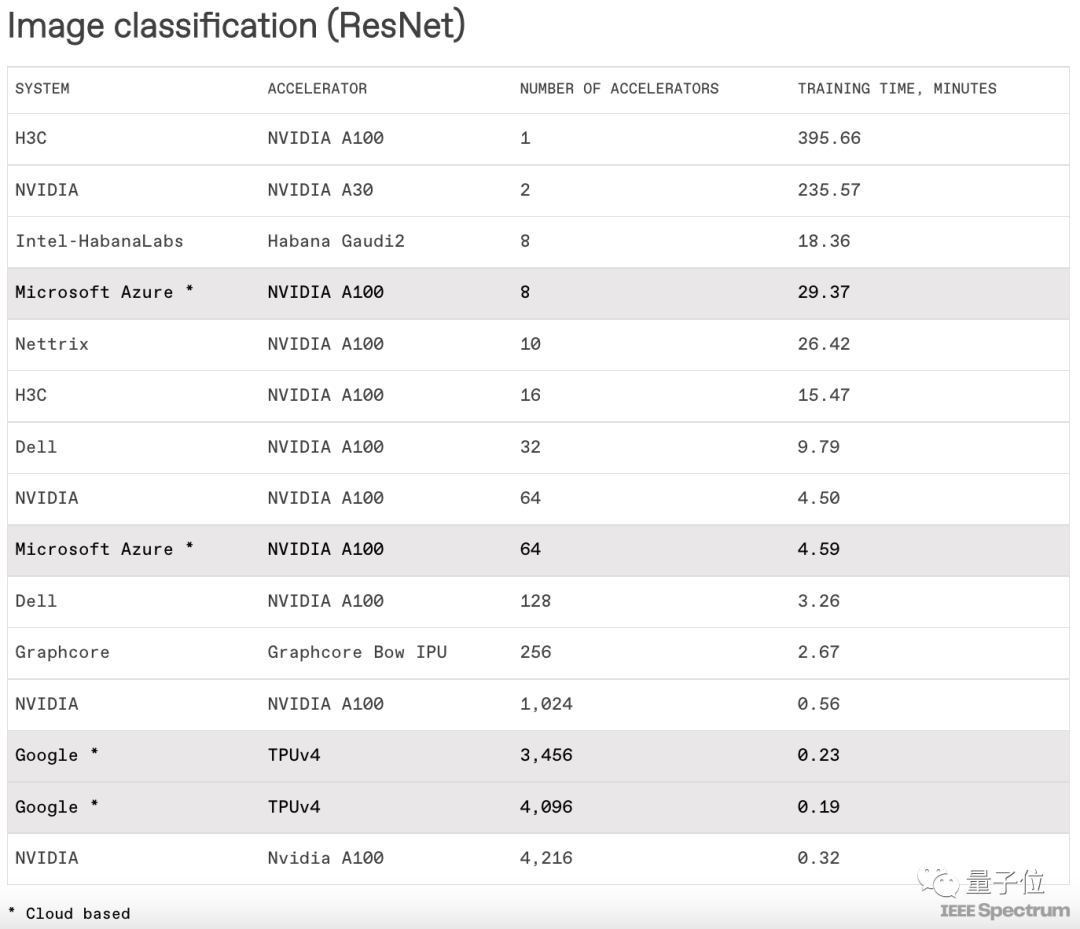Click the NVIDIA A30 accelerator cell
1080x929 pixels.
(x=320, y=190)
